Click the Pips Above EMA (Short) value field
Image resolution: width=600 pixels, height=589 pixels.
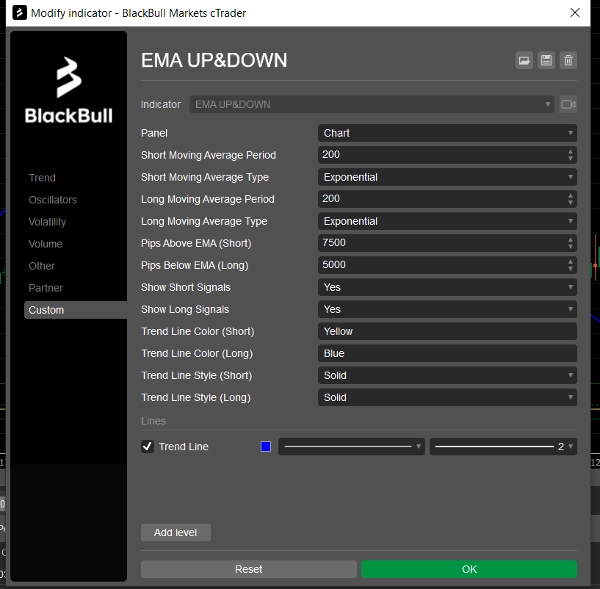click(440, 243)
